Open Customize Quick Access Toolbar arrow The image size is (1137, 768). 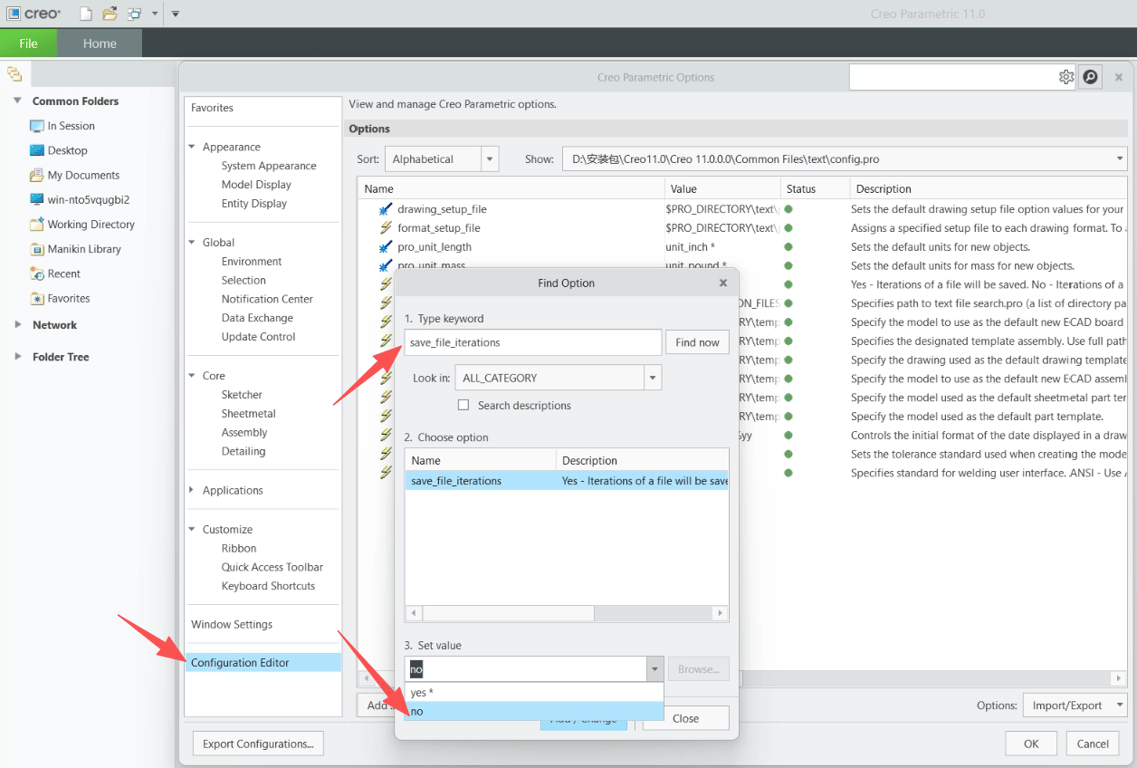tap(175, 14)
